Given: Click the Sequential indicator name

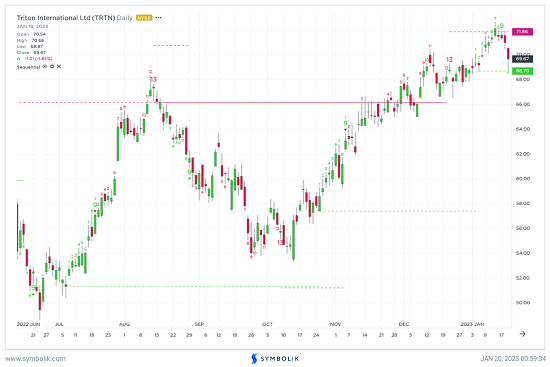Looking at the screenshot, I should [x=28, y=67].
